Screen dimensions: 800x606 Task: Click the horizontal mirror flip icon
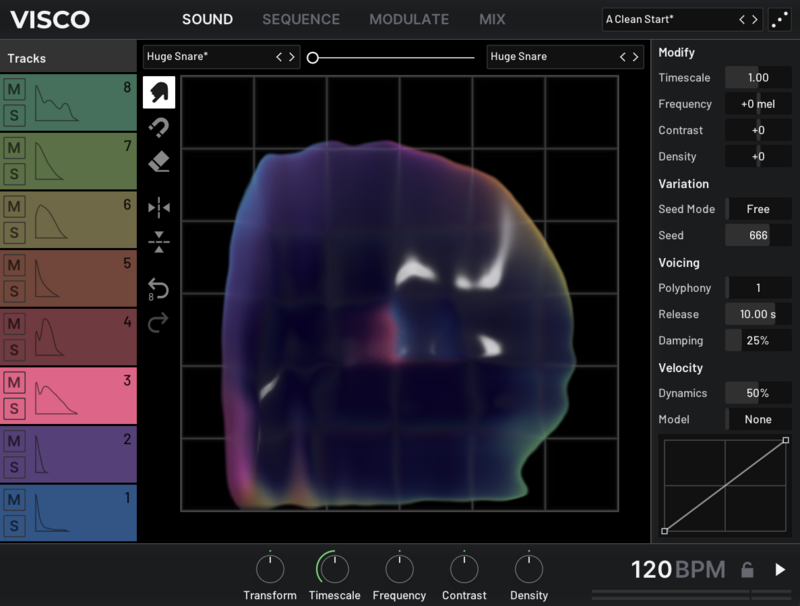click(x=159, y=207)
